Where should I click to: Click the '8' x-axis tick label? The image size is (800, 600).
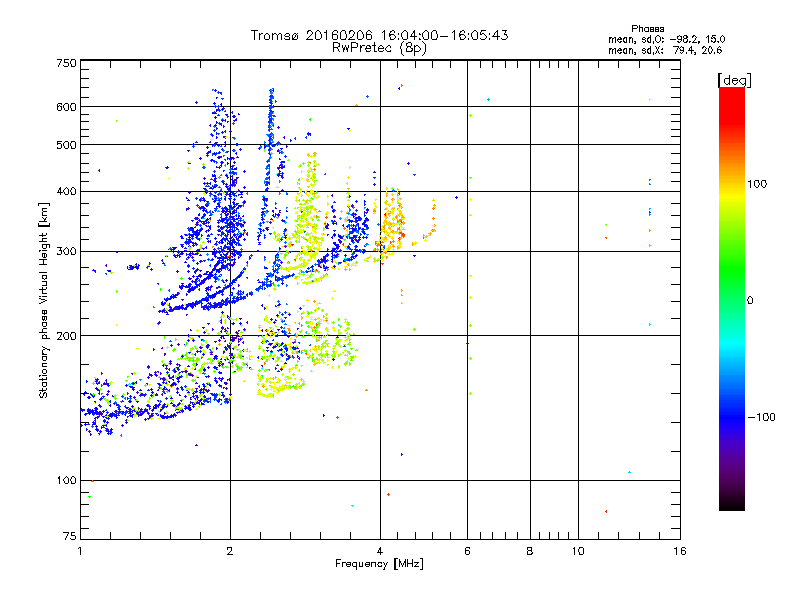pyautogui.click(x=530, y=551)
